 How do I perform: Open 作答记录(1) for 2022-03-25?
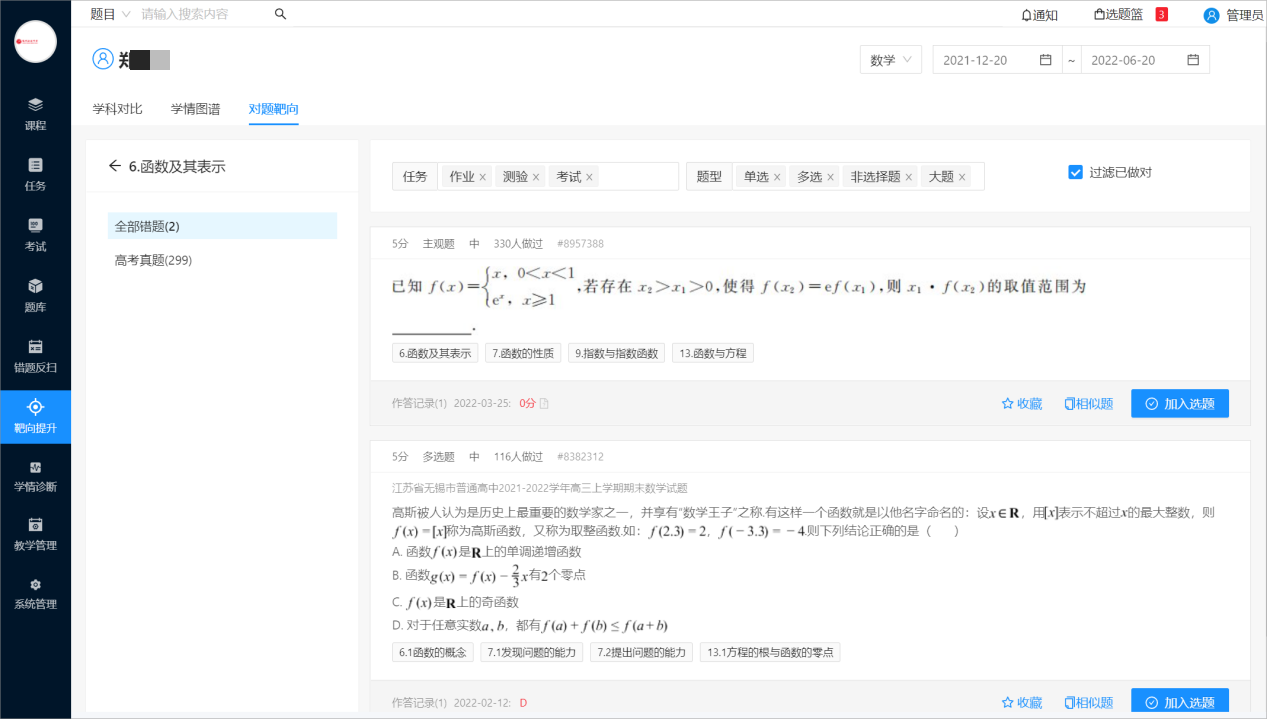(x=419, y=403)
